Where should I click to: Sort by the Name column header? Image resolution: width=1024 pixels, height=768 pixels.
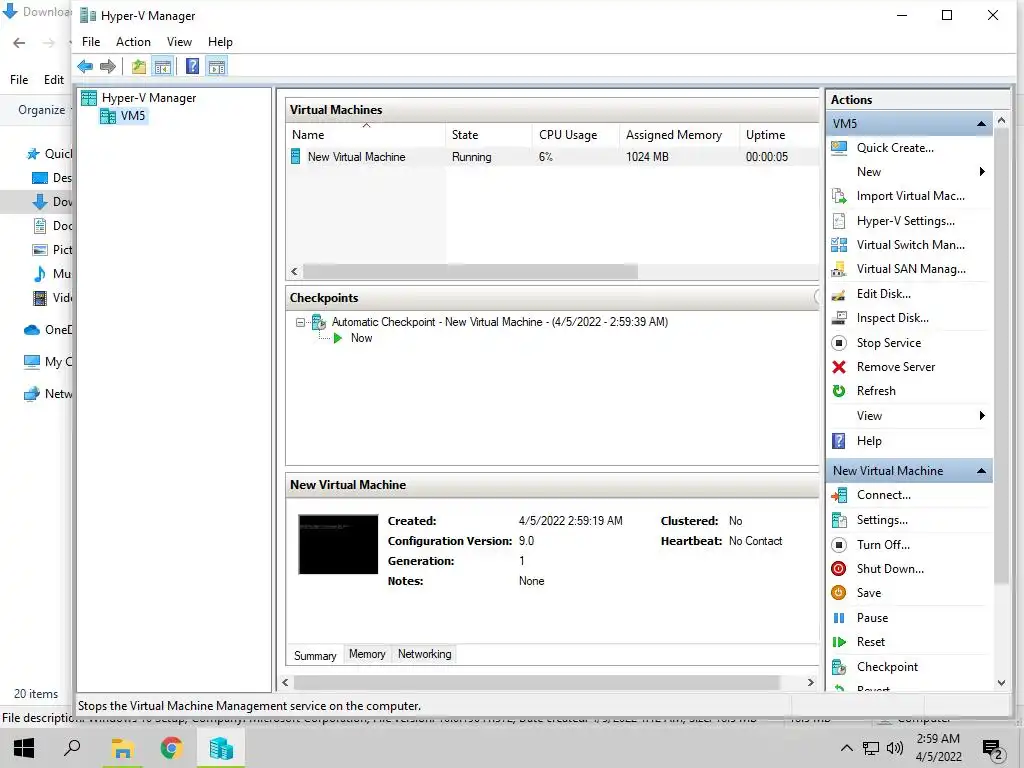click(x=366, y=135)
